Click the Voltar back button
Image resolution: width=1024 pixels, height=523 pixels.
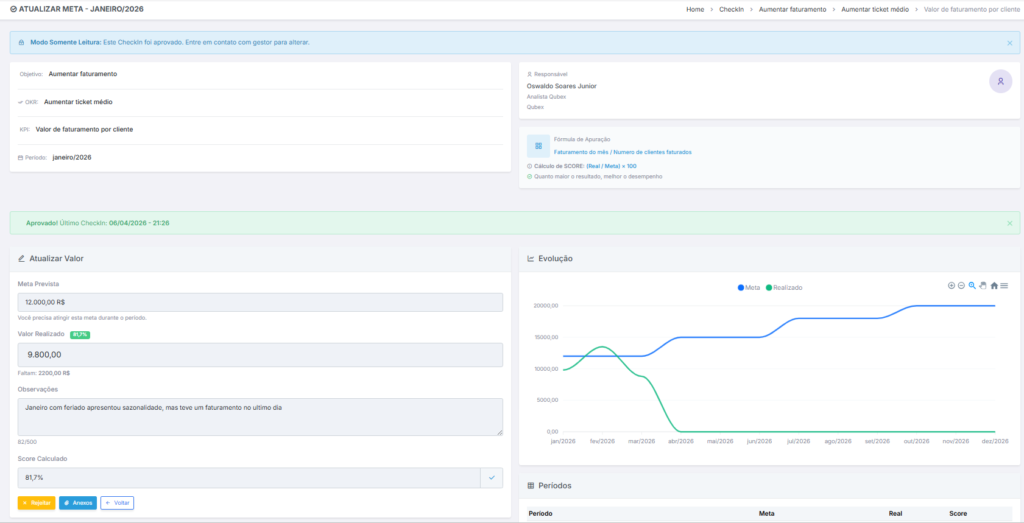(x=117, y=503)
